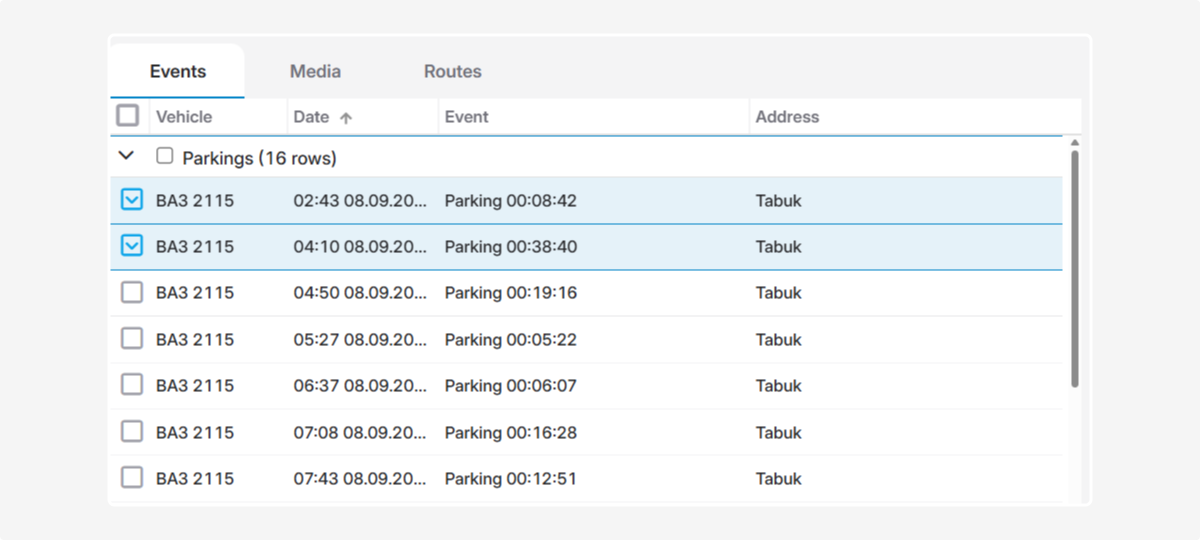Open the Routes tab
Viewport: 1200px width, 540px height.
pos(452,72)
